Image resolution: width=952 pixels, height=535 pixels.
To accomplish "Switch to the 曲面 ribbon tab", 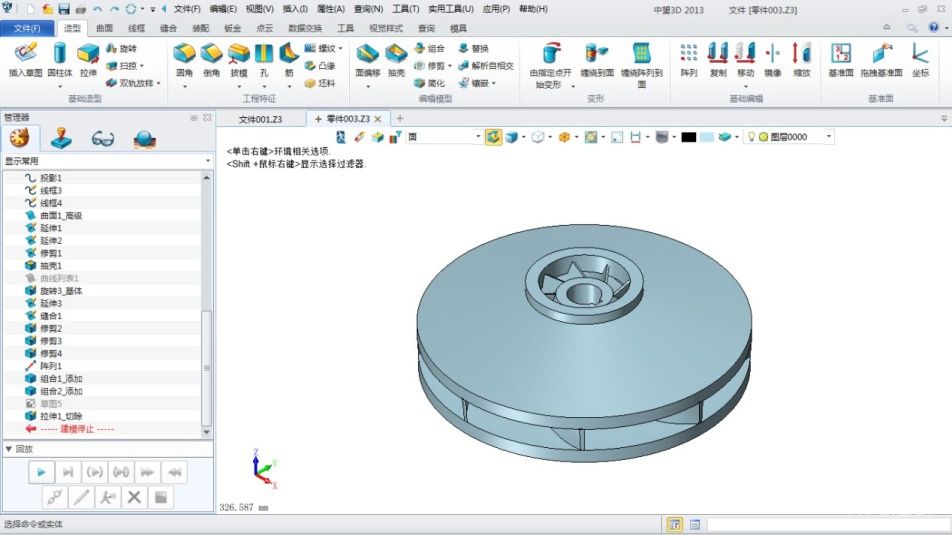I will [x=104, y=28].
